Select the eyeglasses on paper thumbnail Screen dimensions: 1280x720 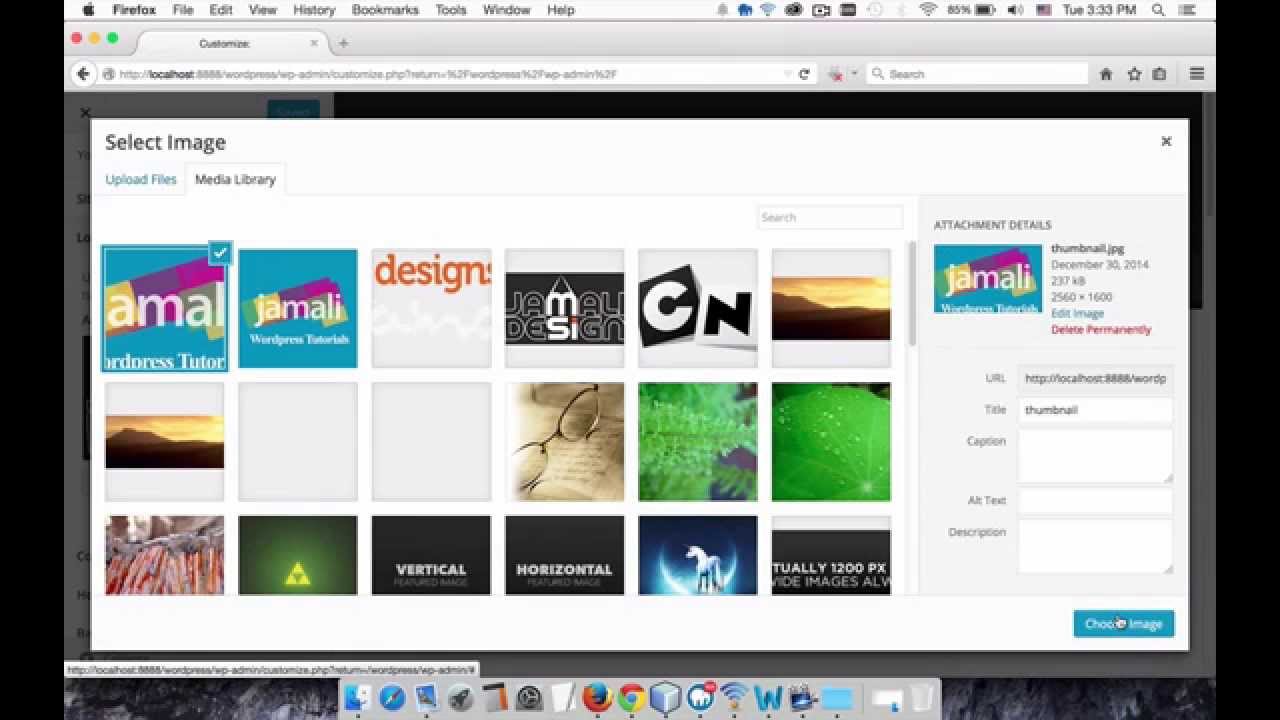tap(565, 442)
